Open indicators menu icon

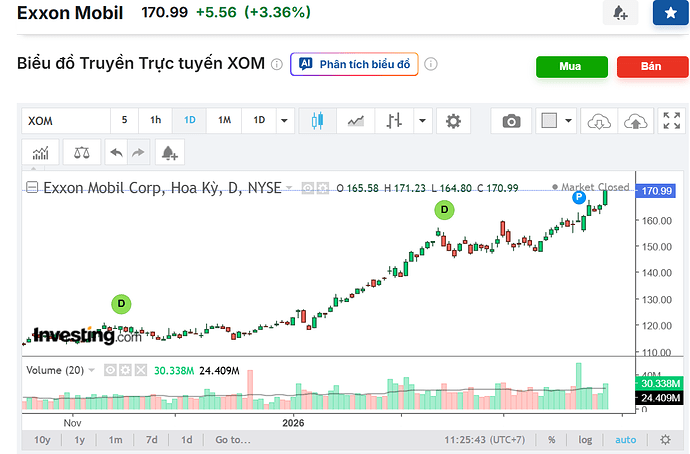pyautogui.click(x=40, y=153)
